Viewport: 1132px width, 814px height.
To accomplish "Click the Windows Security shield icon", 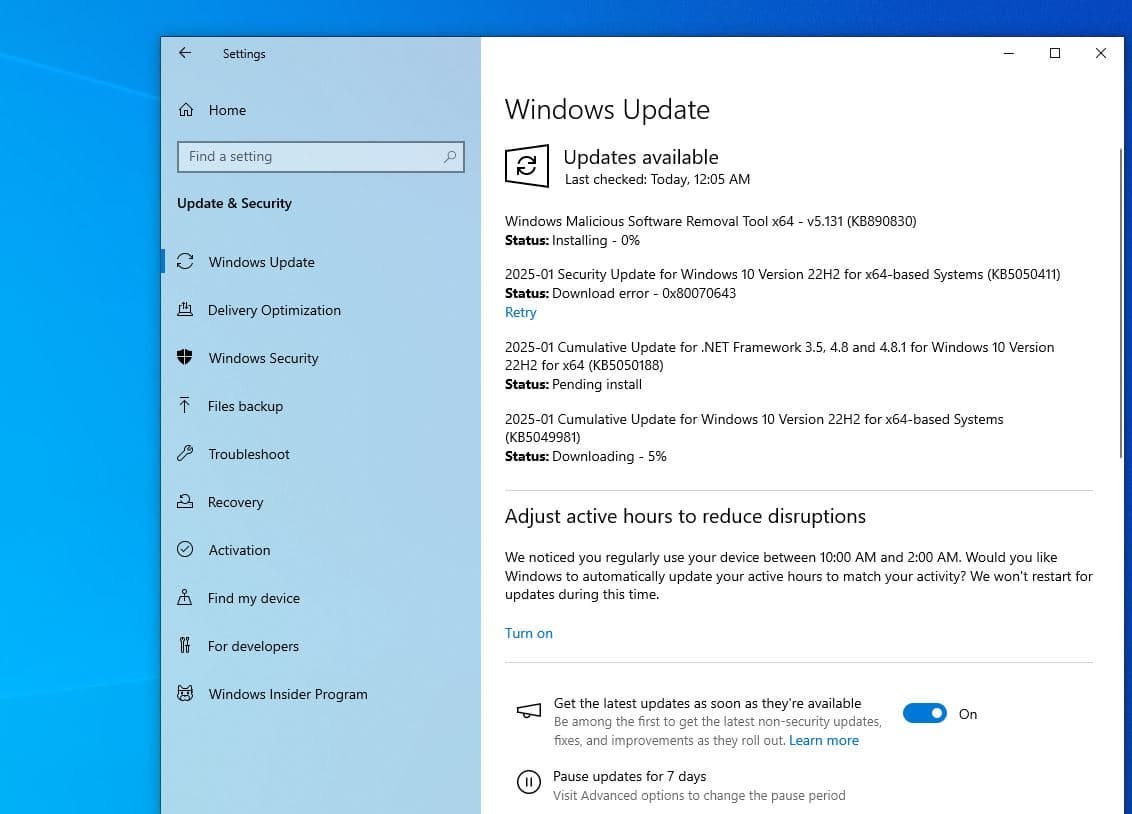I will click(x=185, y=358).
